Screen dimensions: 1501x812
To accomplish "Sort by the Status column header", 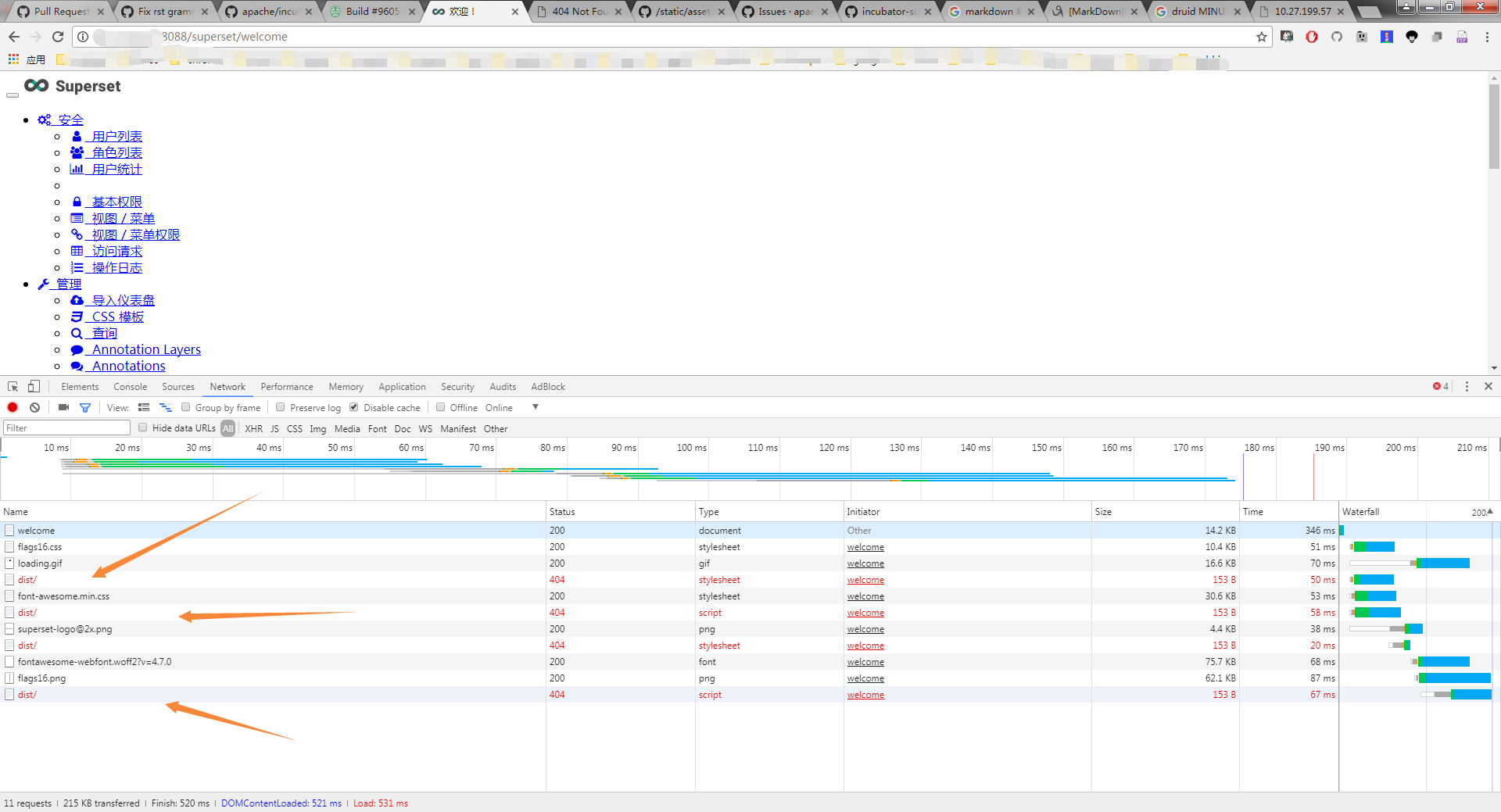I will 621,511.
